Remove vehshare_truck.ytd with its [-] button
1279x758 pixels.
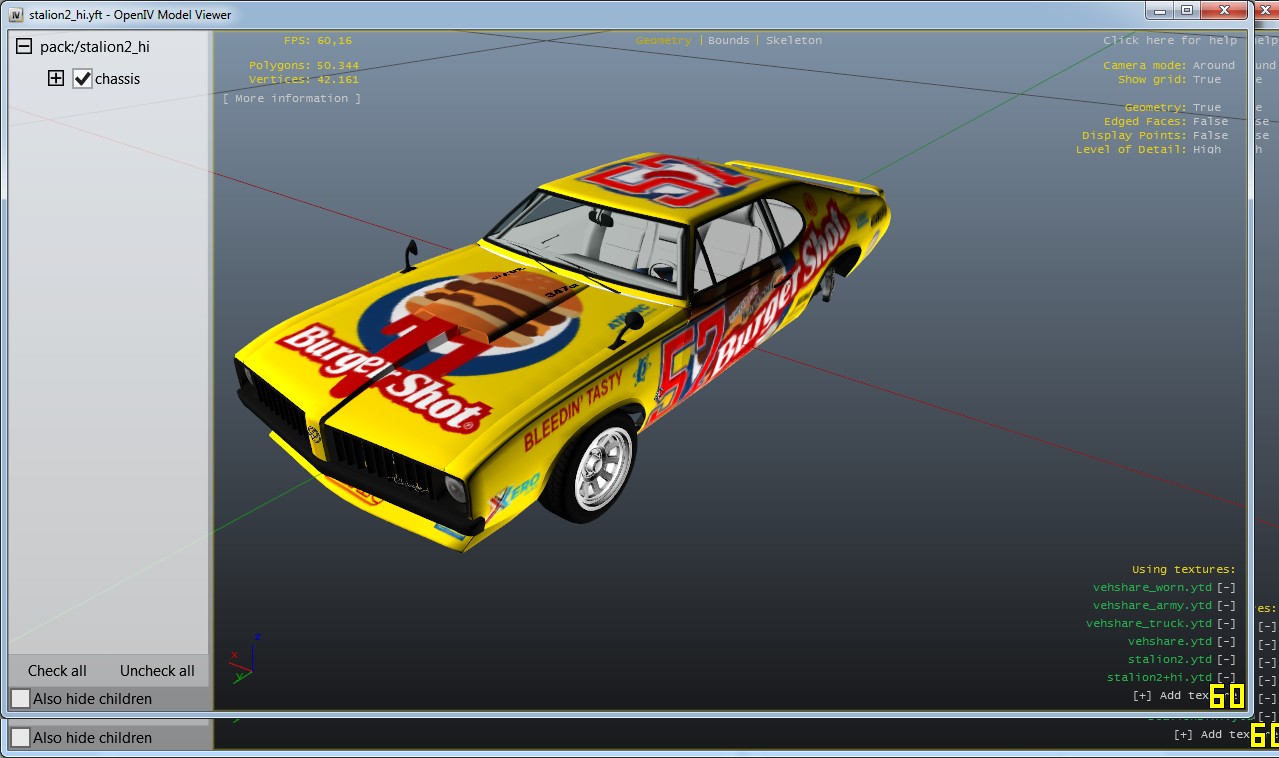point(1226,623)
